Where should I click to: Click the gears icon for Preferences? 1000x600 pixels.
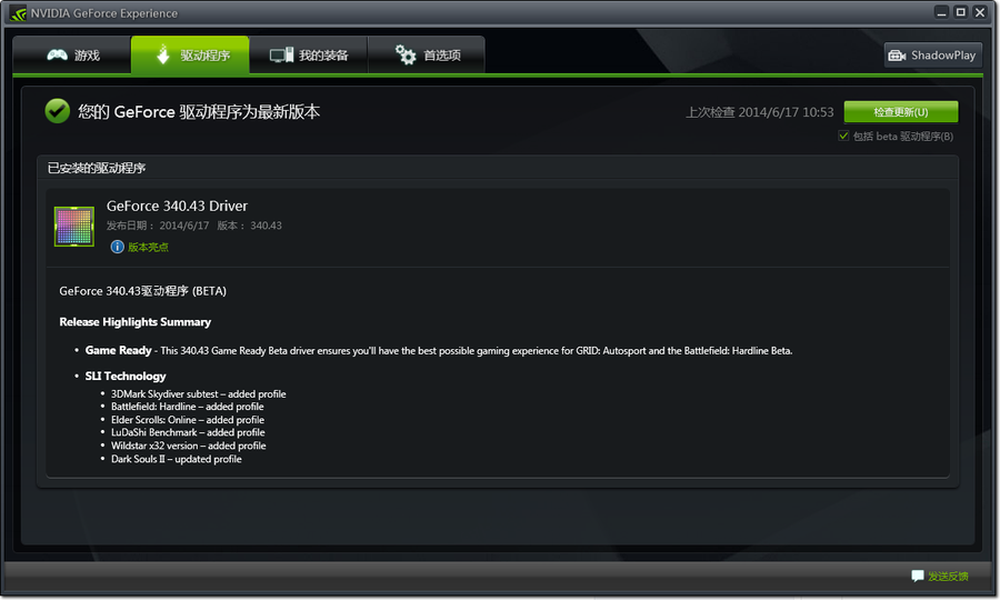click(x=405, y=55)
